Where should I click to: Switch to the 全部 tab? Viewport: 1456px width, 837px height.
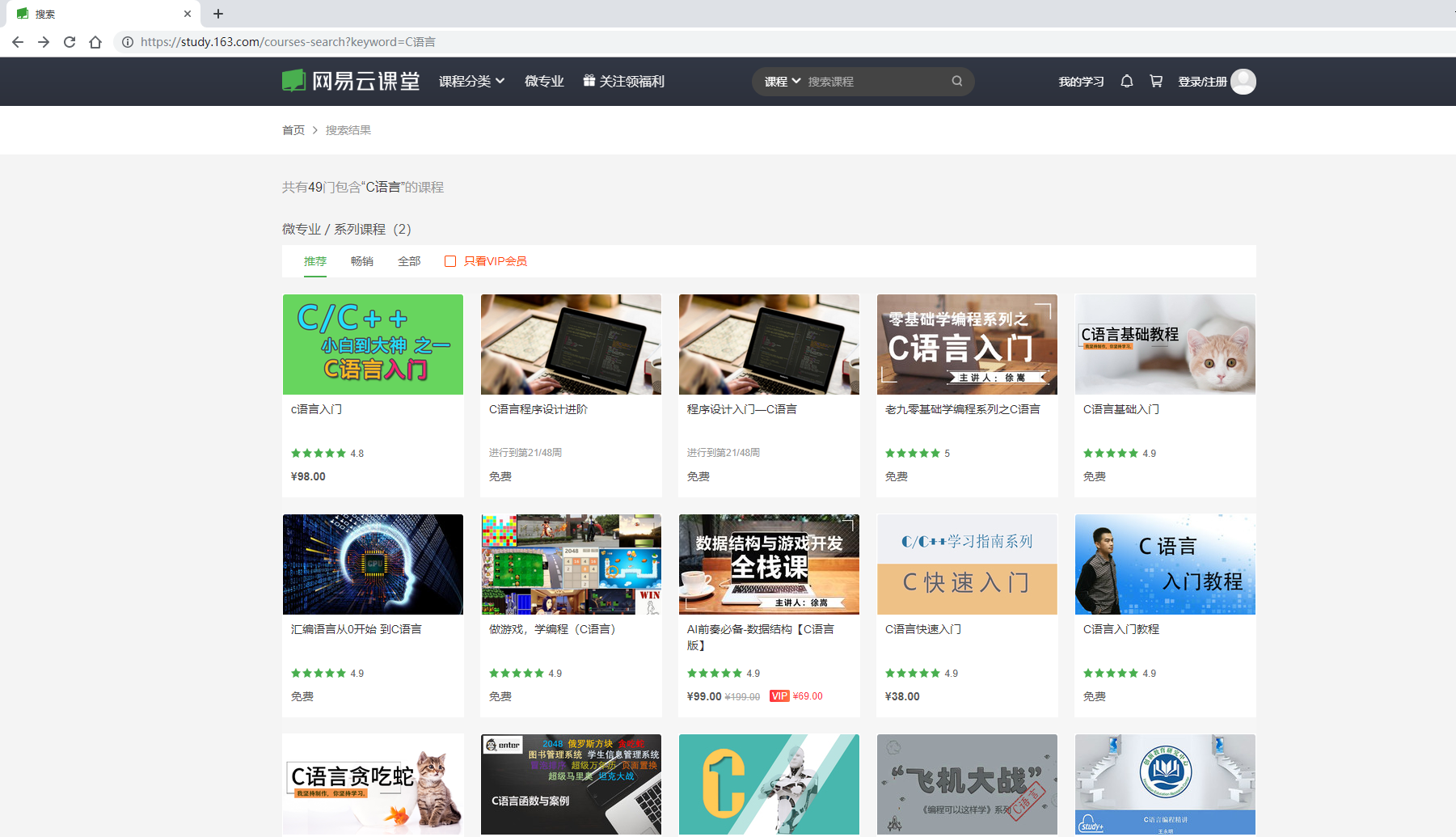[409, 261]
